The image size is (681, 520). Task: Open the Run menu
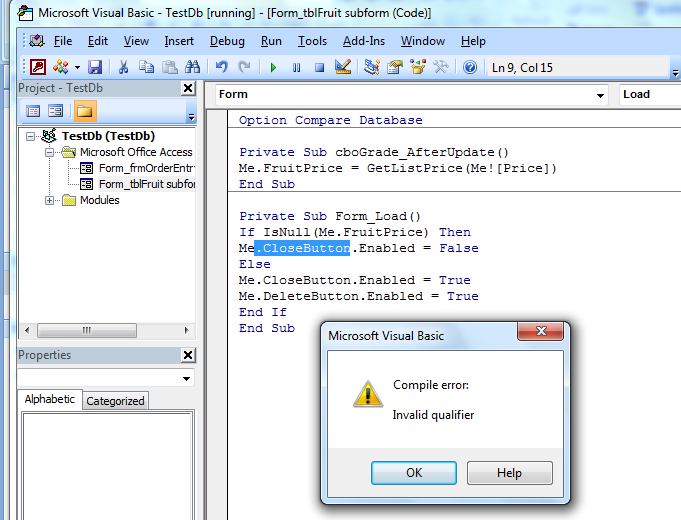(x=271, y=41)
